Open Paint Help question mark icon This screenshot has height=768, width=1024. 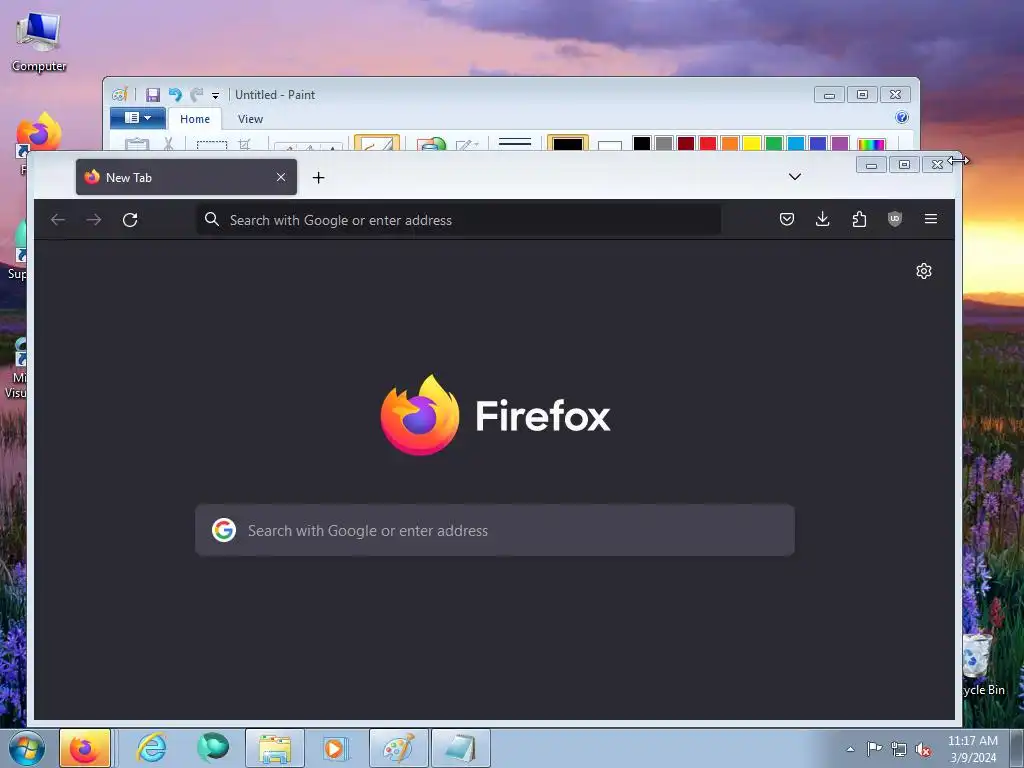click(x=902, y=118)
